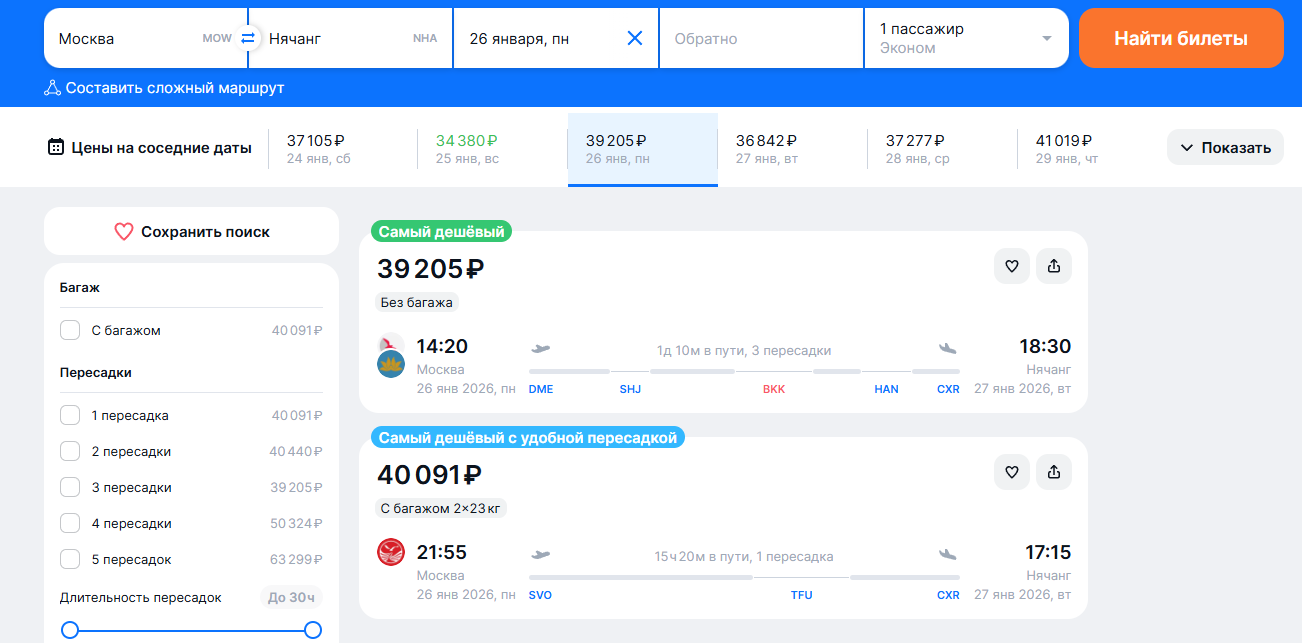Tick the 3 пересадки filter
1302x643 pixels.
[70, 487]
